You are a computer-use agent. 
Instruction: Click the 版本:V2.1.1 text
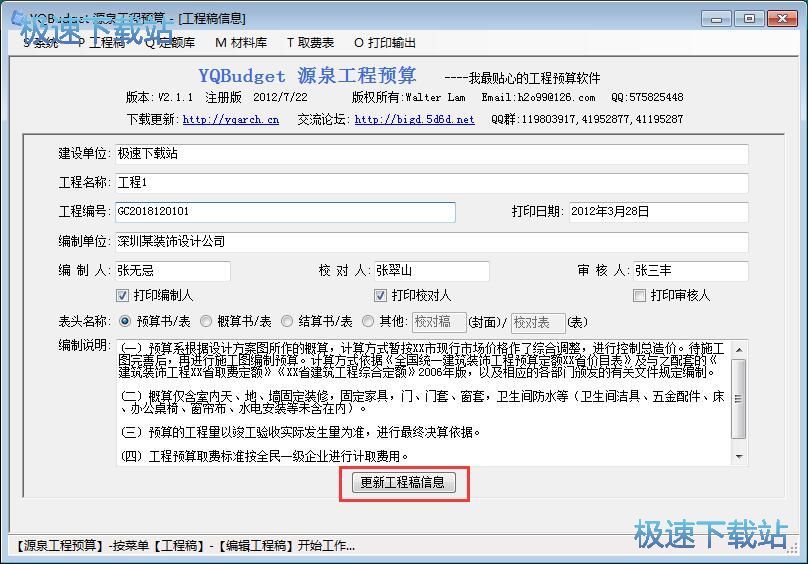159,97
